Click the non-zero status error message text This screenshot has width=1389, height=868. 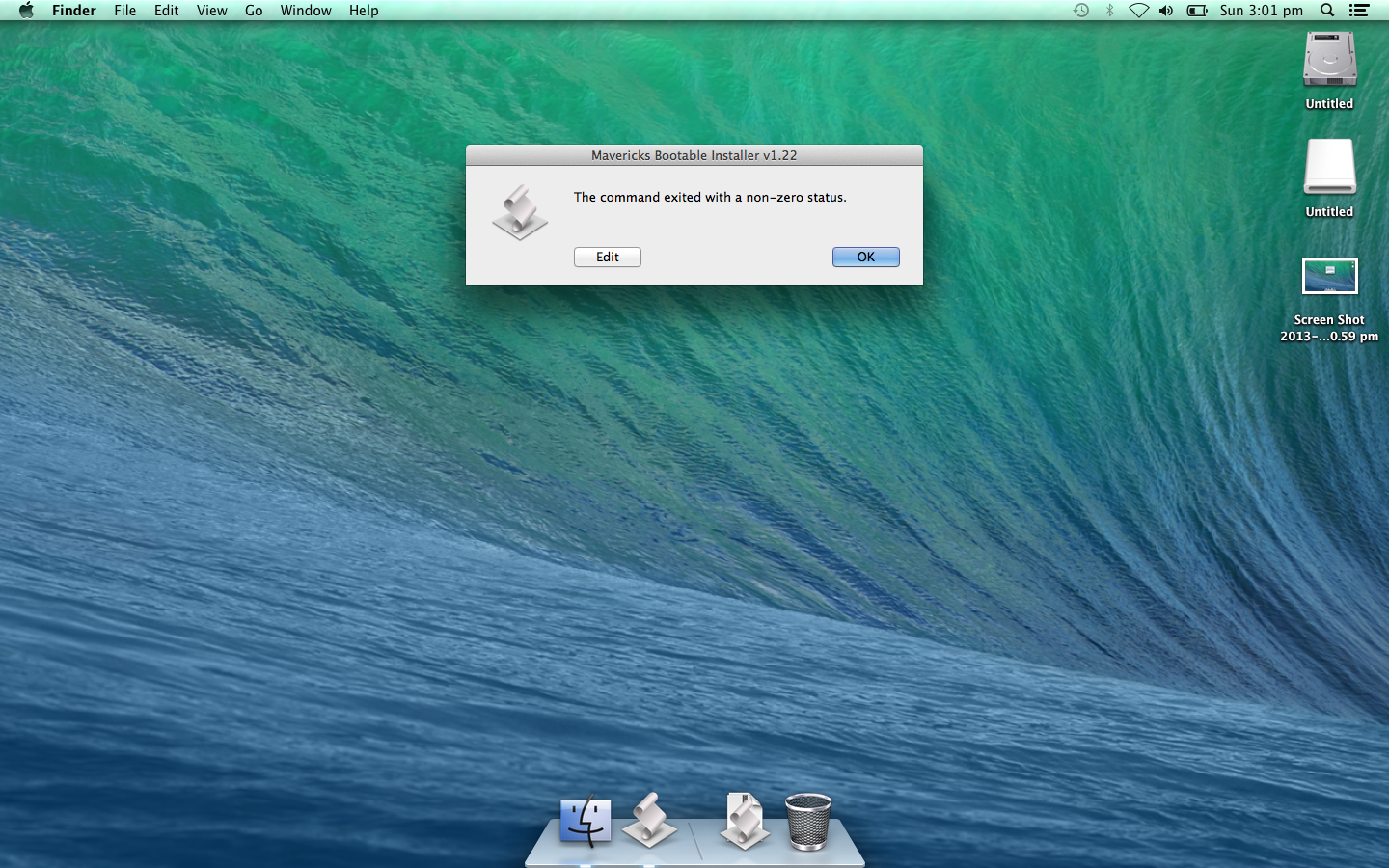coord(710,197)
